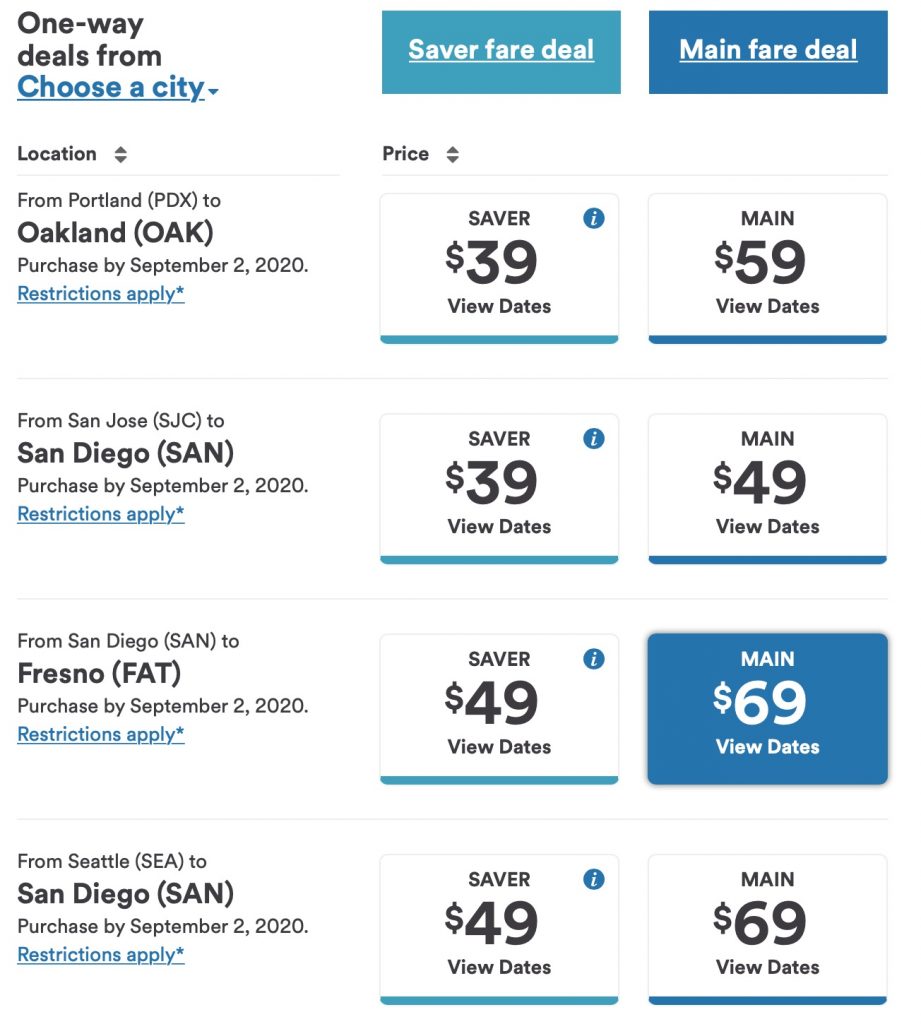The image size is (921, 1024).
Task: Switch to the Main fare deal tab
Action: pyautogui.click(x=768, y=51)
